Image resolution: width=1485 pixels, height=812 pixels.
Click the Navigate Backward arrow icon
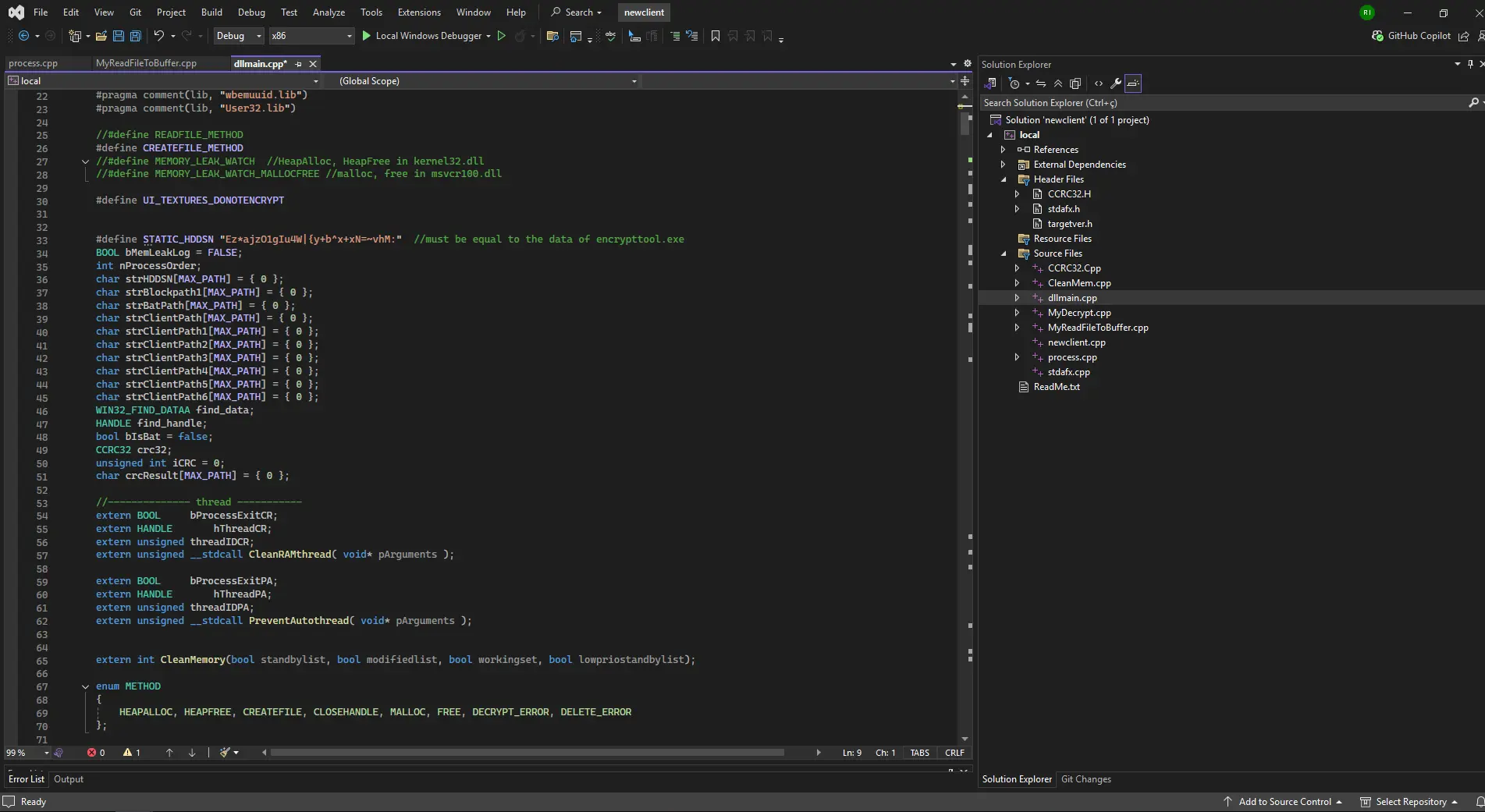pos(23,36)
